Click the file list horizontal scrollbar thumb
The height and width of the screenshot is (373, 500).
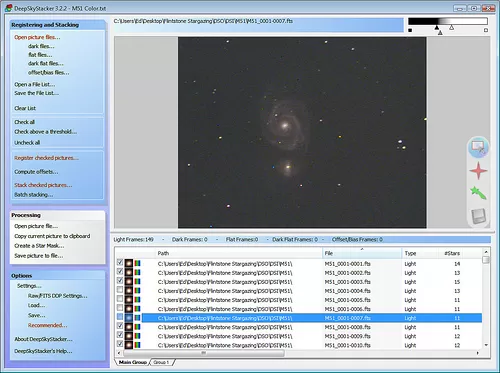[203, 353]
